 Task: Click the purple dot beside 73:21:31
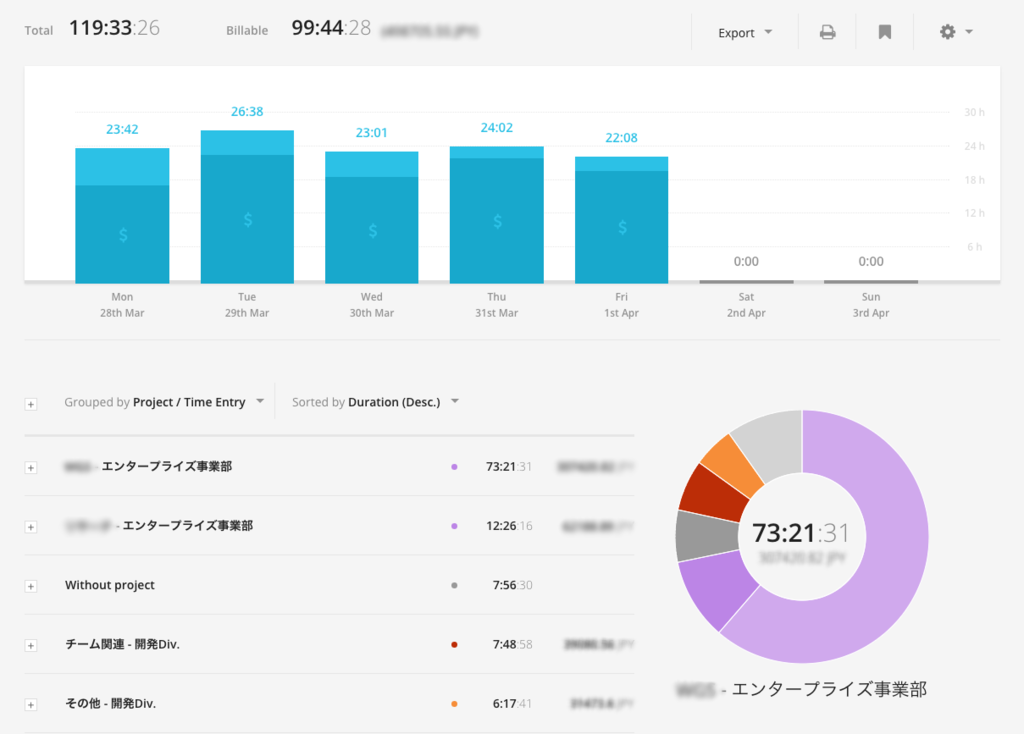(455, 467)
